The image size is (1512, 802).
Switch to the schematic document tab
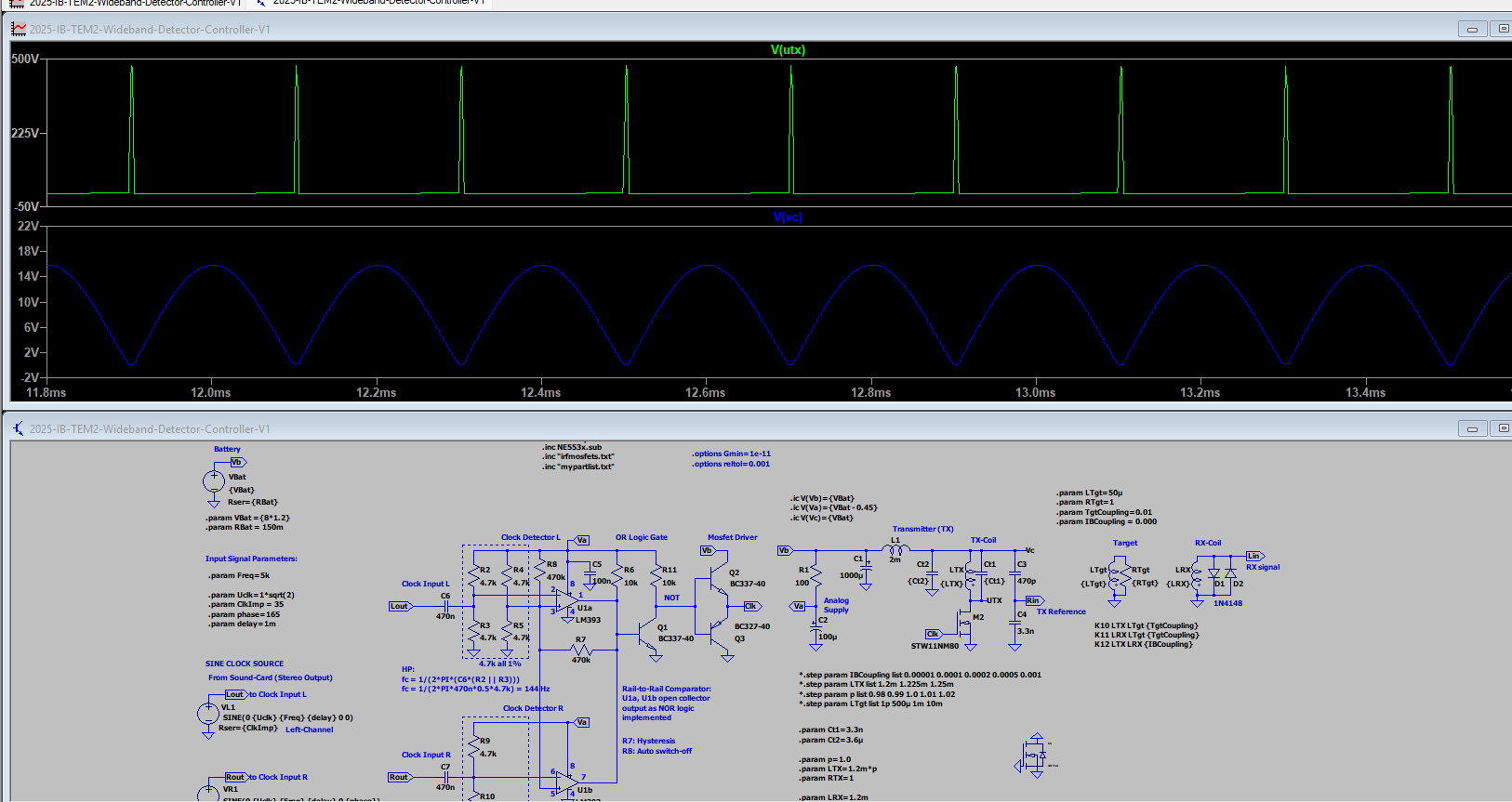coord(372,3)
